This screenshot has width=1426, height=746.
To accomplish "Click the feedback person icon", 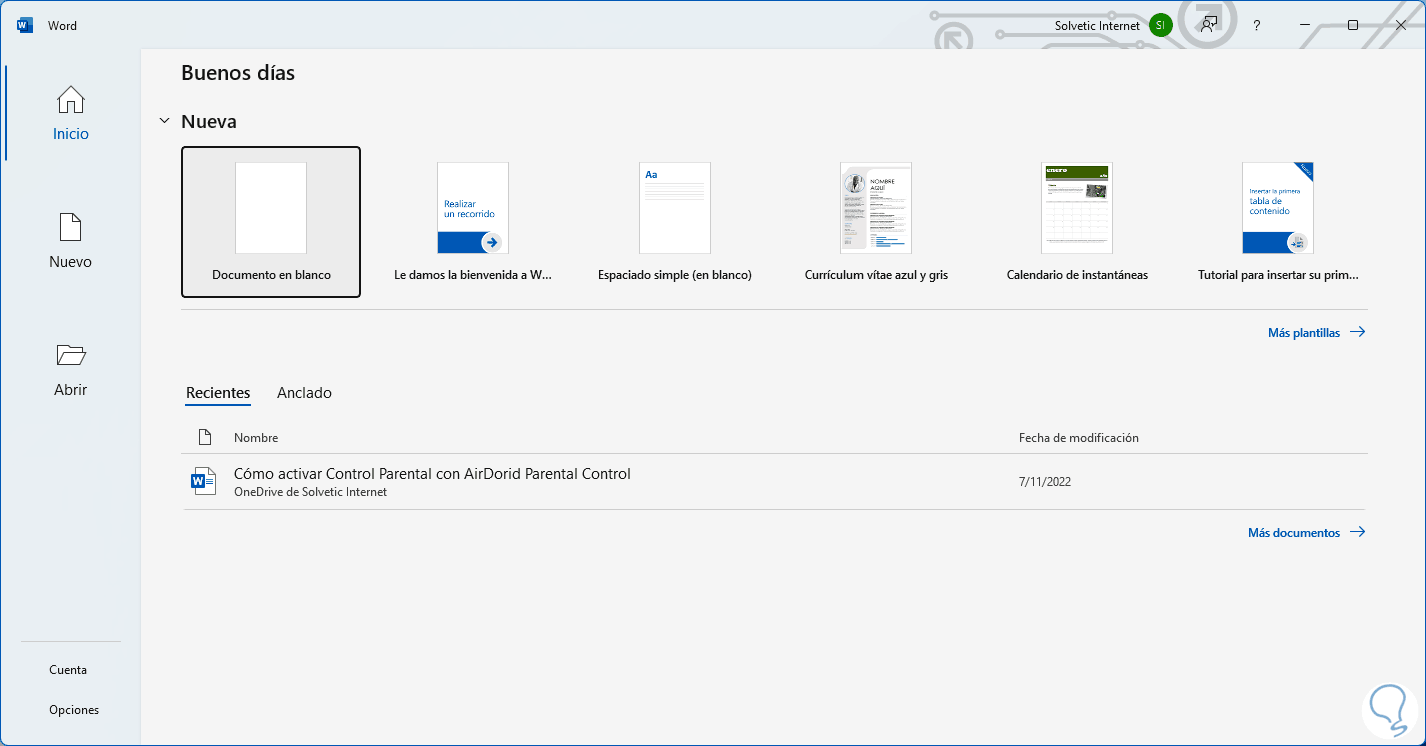I will click(x=1210, y=25).
